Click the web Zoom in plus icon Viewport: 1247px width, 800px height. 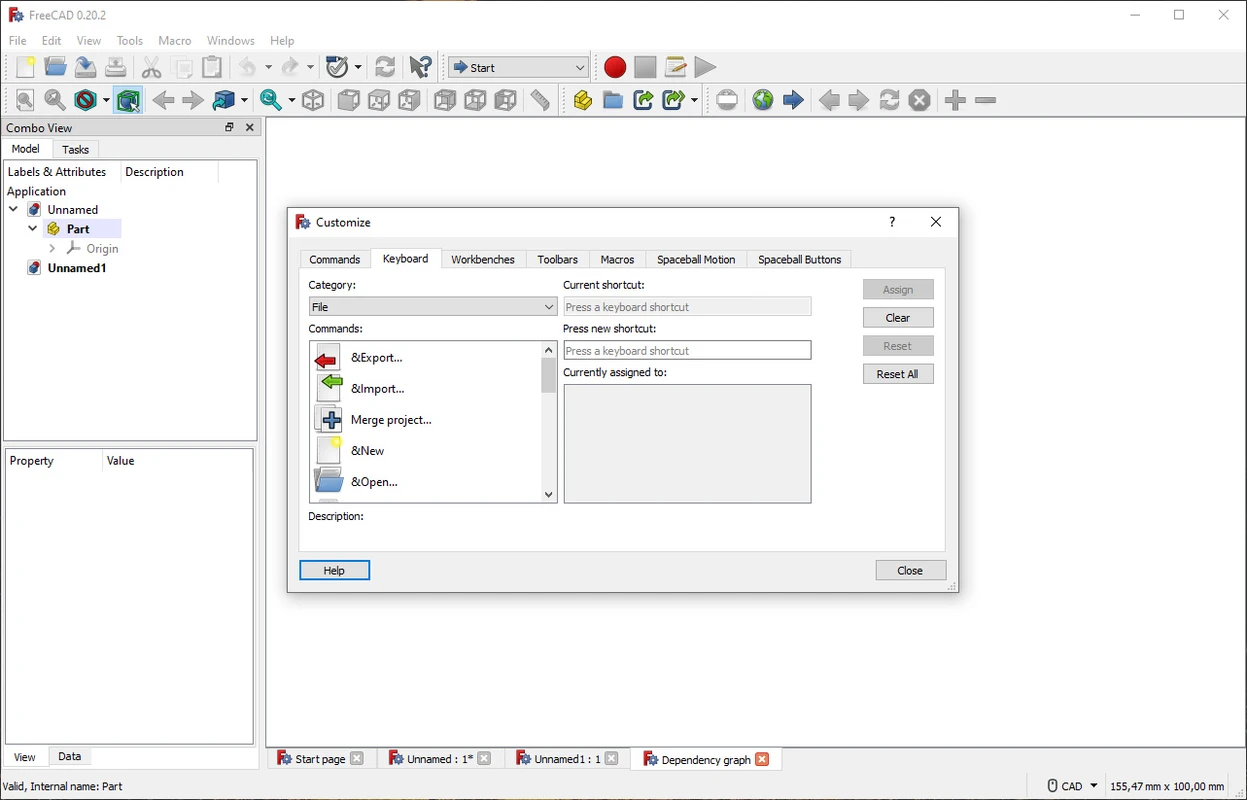955,100
